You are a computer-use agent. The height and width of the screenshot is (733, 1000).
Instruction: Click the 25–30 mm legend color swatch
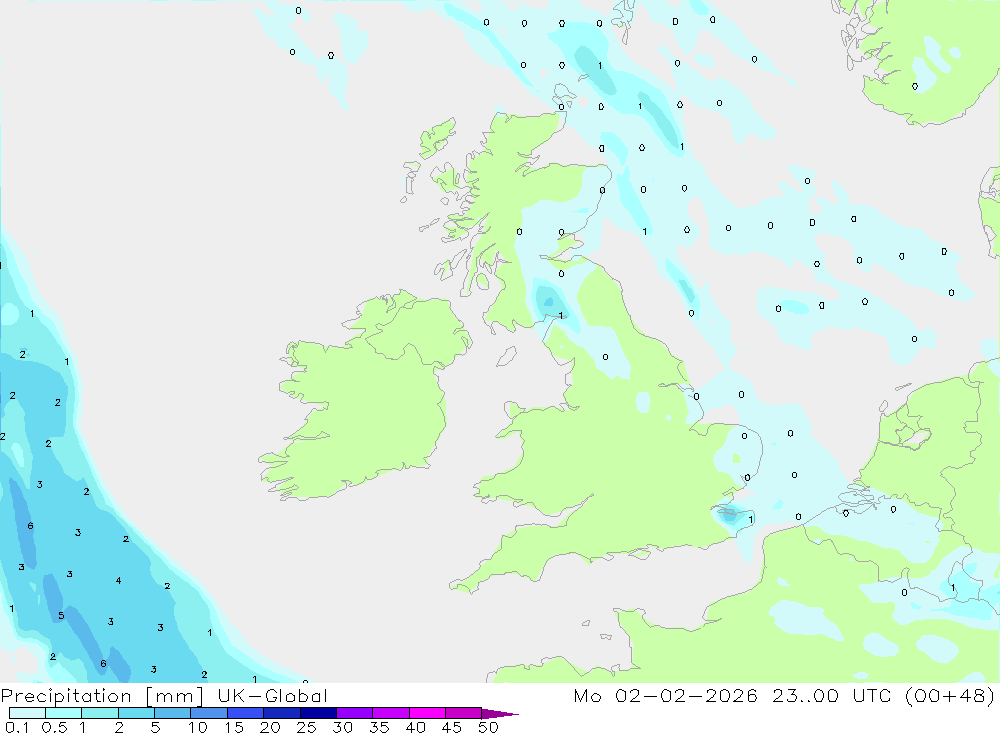click(318, 713)
